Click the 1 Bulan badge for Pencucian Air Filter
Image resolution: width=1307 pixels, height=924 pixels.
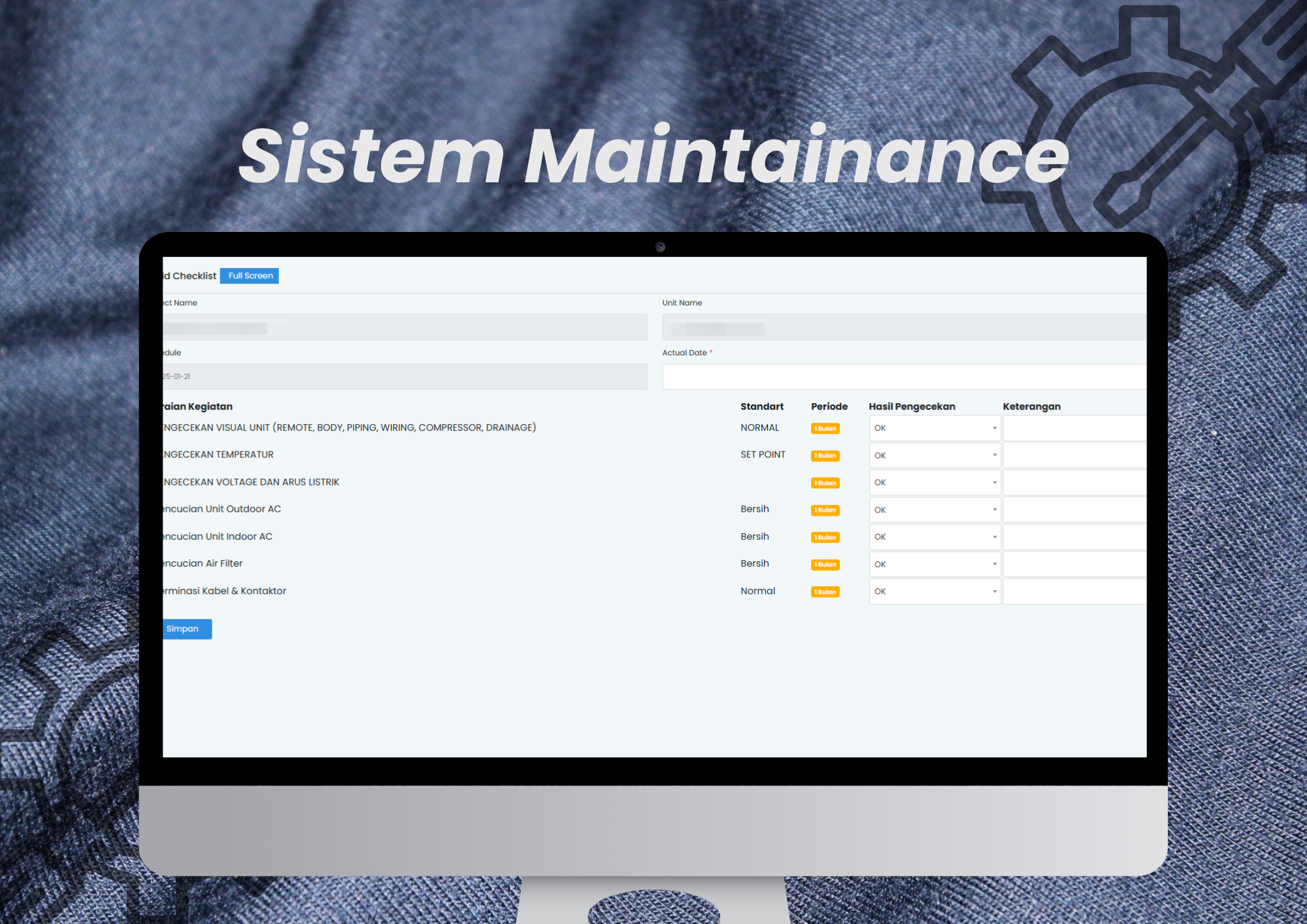click(x=825, y=565)
